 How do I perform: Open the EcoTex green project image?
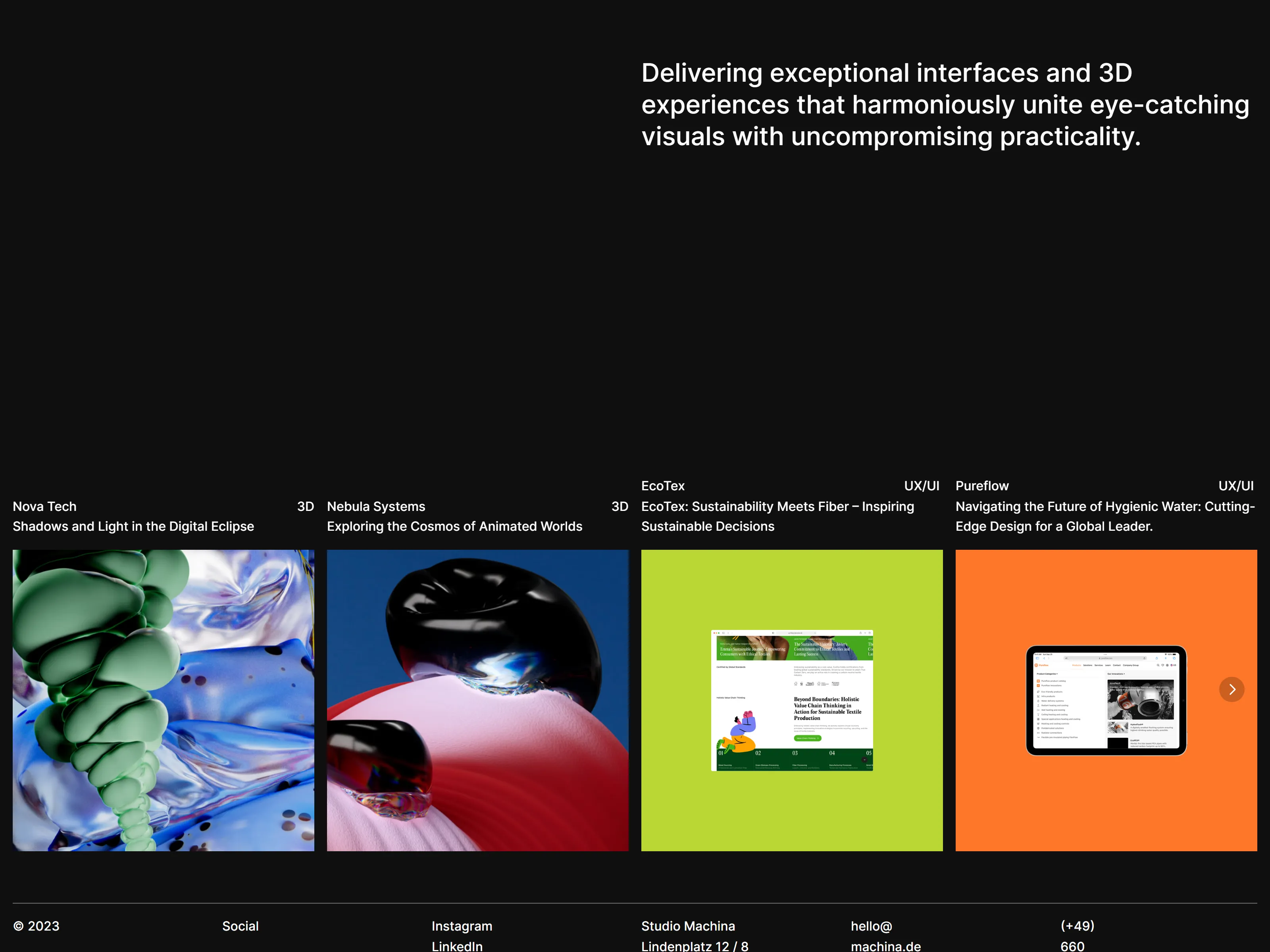pos(792,700)
